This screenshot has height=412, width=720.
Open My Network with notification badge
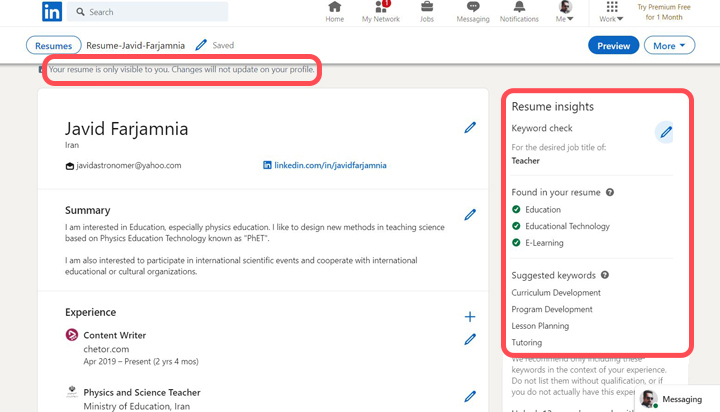tap(380, 12)
